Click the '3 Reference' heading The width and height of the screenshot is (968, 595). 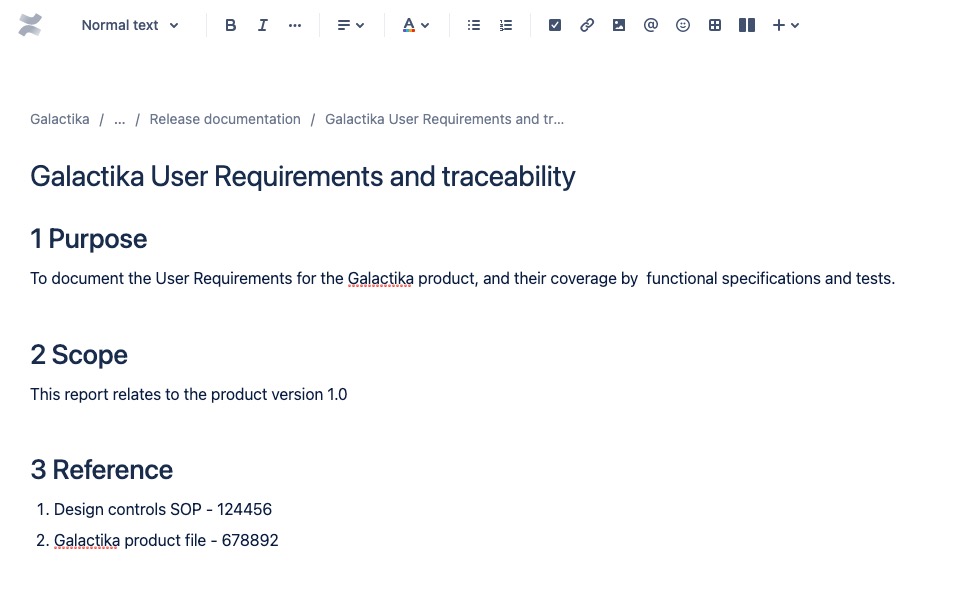tap(102, 470)
